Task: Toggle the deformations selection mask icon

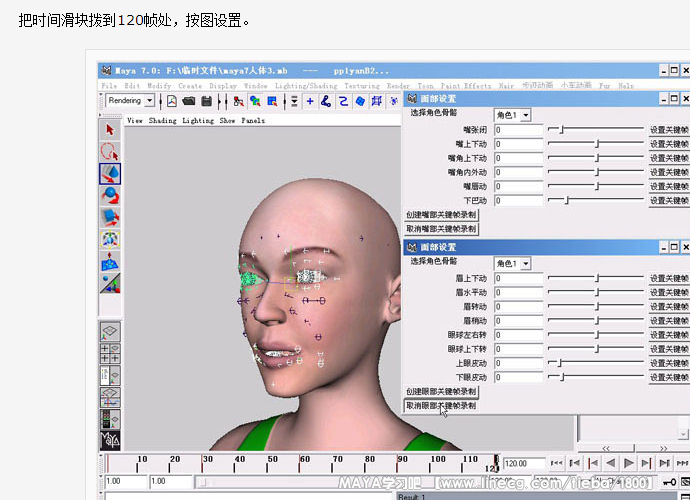Action: click(x=377, y=101)
